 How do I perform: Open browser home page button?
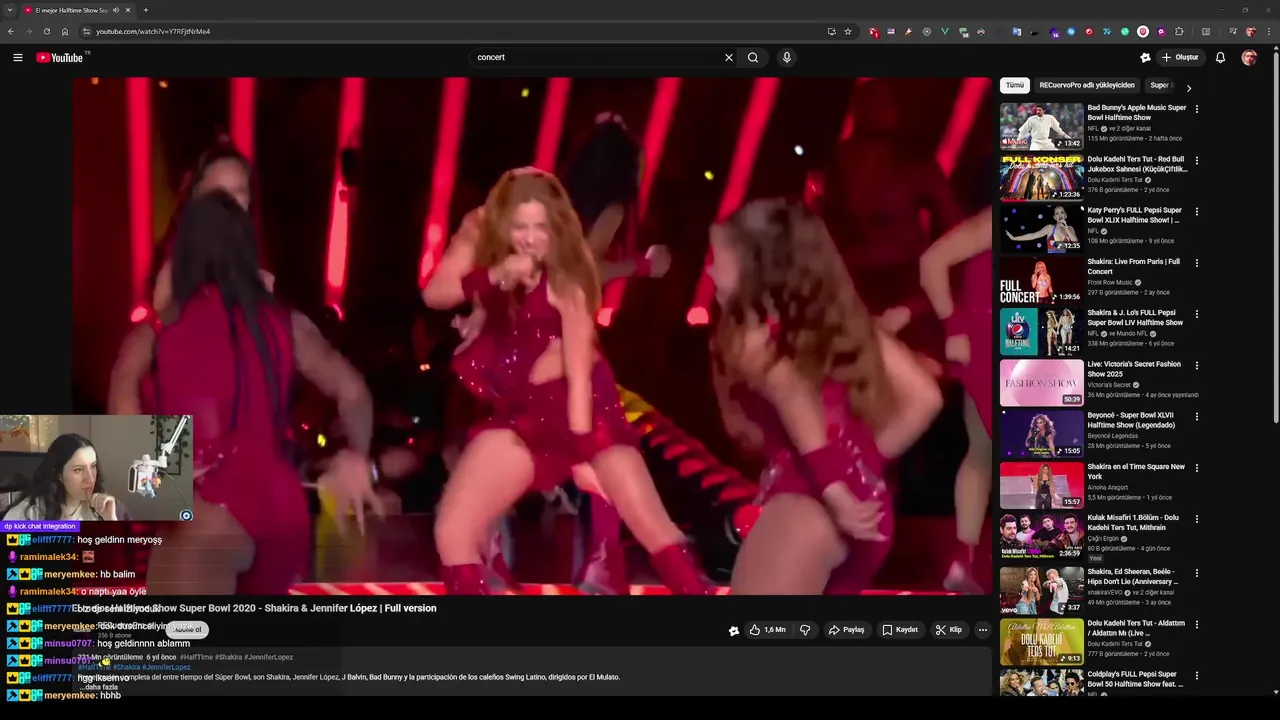tap(64, 31)
